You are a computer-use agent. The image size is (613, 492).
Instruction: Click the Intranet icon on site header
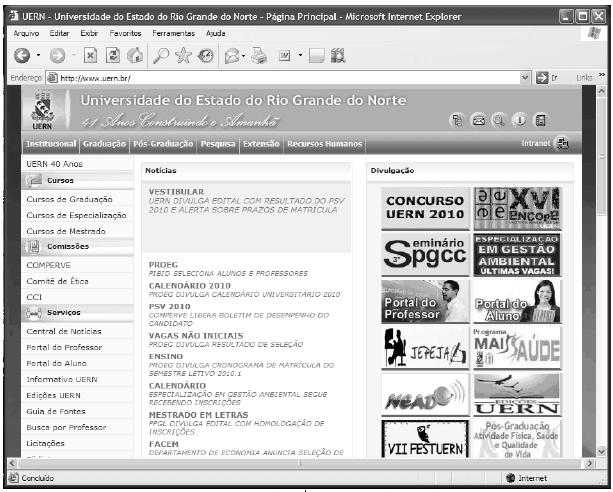(x=562, y=144)
